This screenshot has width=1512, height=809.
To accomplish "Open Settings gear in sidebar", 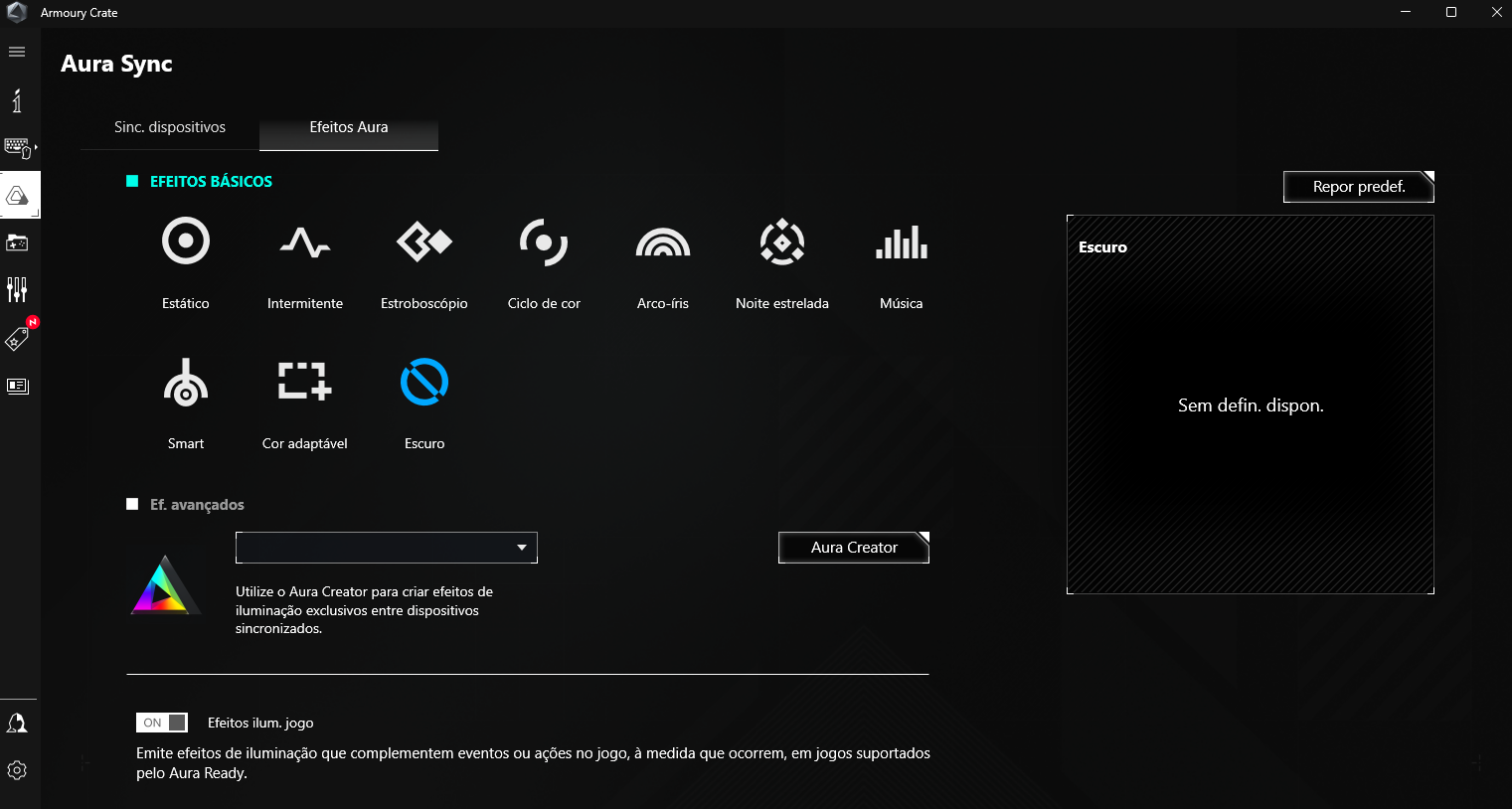I will click(x=17, y=770).
